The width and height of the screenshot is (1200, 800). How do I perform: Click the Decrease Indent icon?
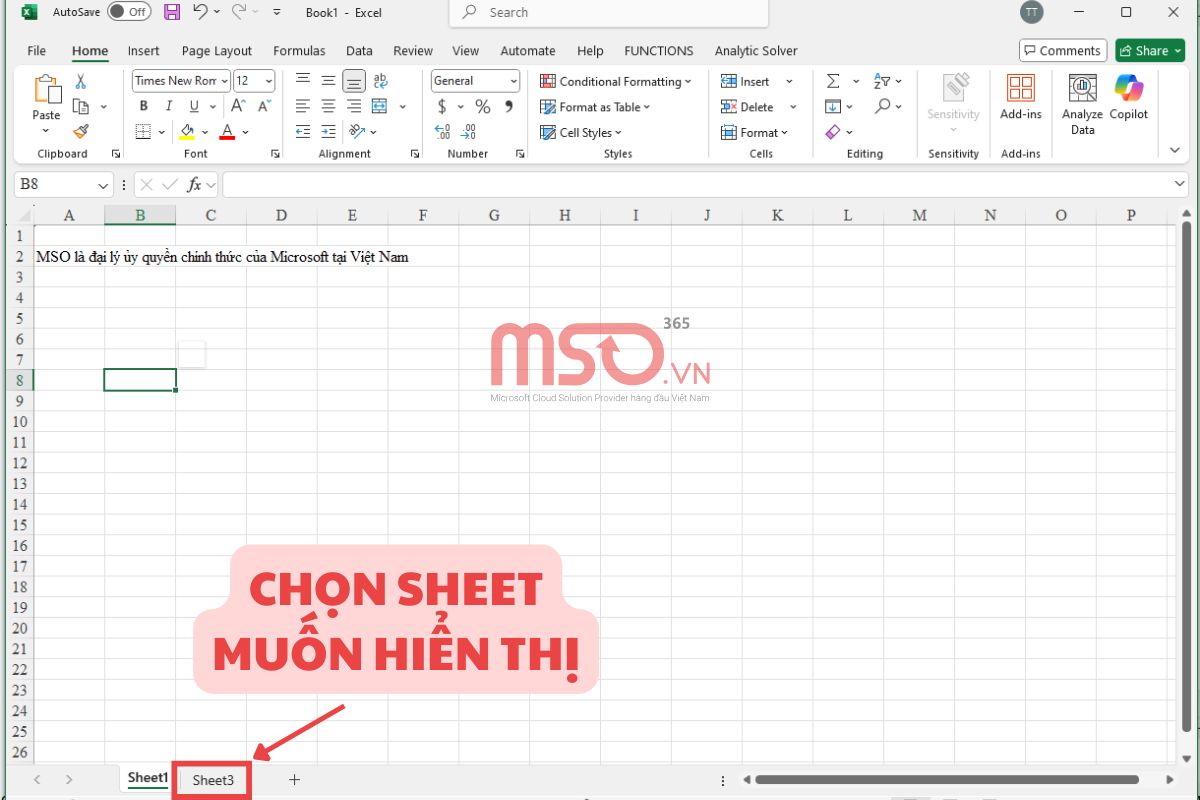click(x=302, y=132)
